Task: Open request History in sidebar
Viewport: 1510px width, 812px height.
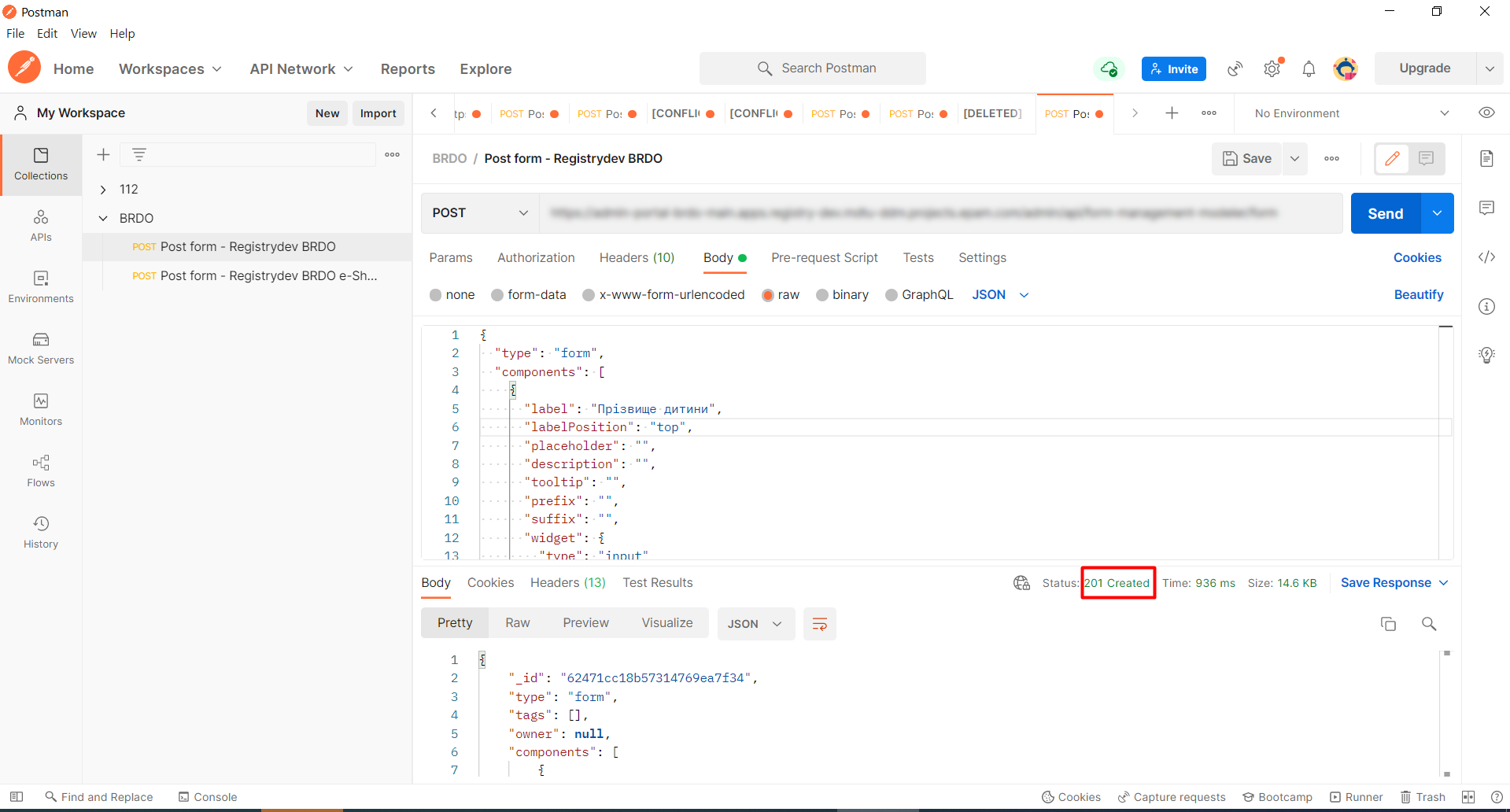Action: pos(41,532)
